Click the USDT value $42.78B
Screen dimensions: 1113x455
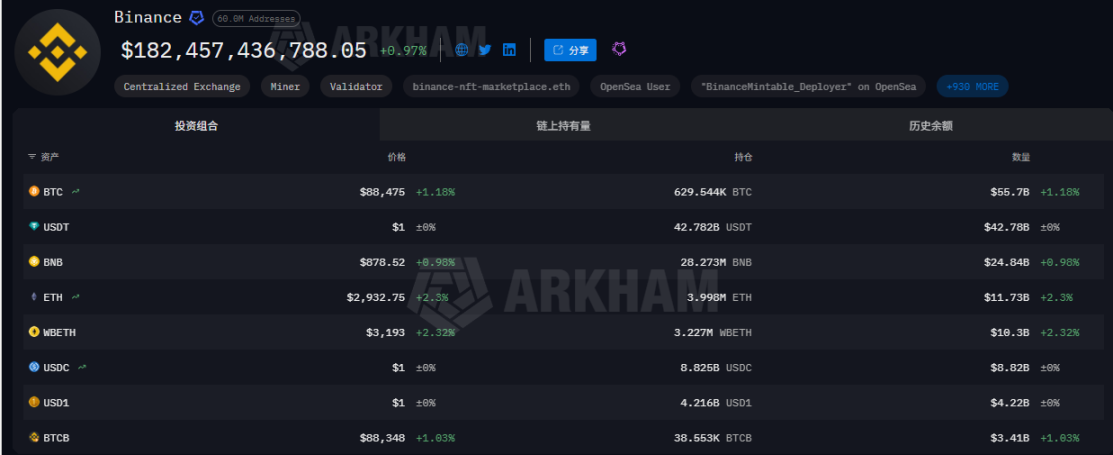(1007, 227)
